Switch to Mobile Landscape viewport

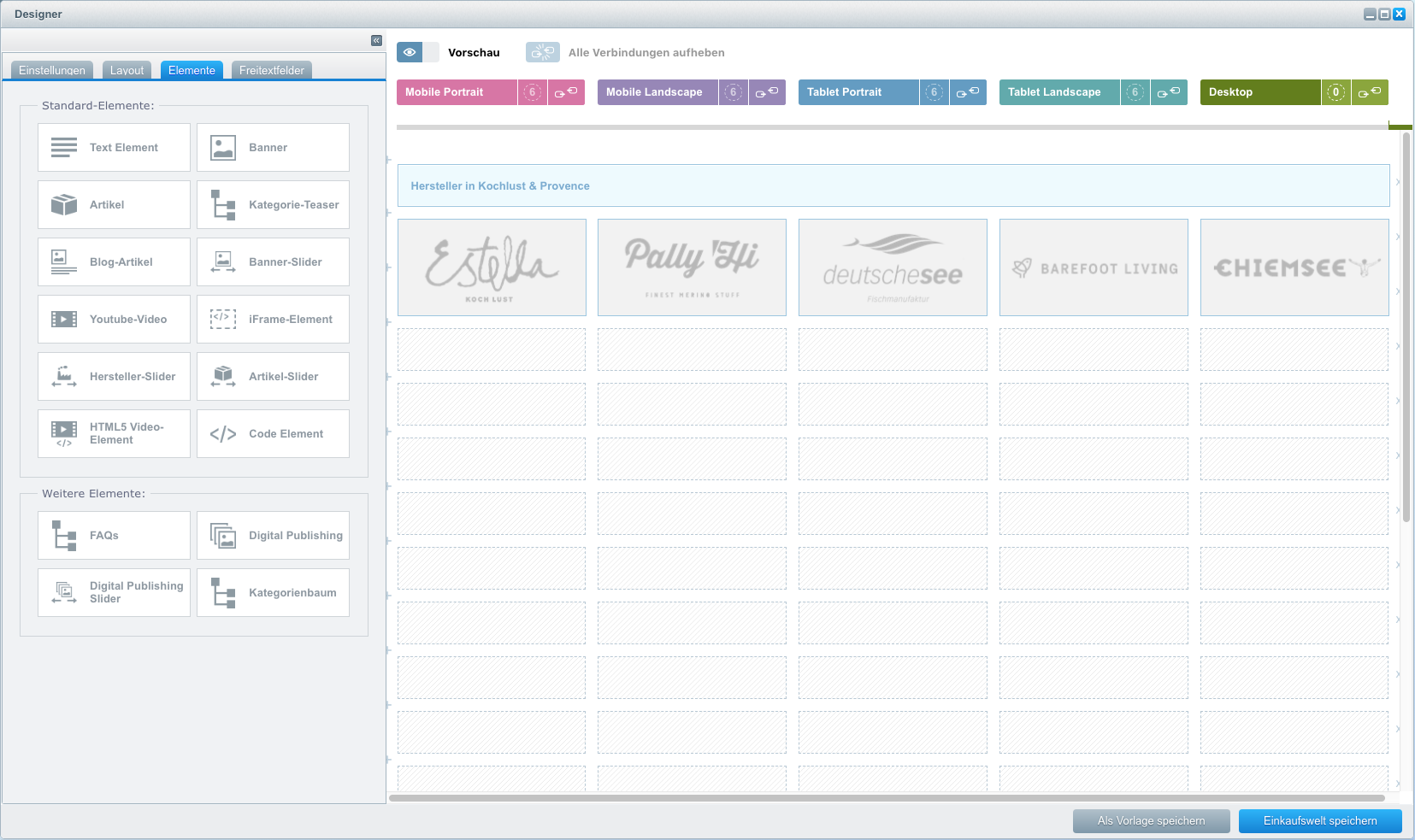pos(657,92)
